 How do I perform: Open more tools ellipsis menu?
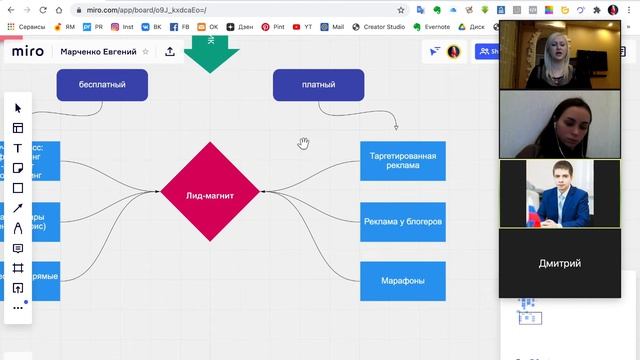coord(18,308)
